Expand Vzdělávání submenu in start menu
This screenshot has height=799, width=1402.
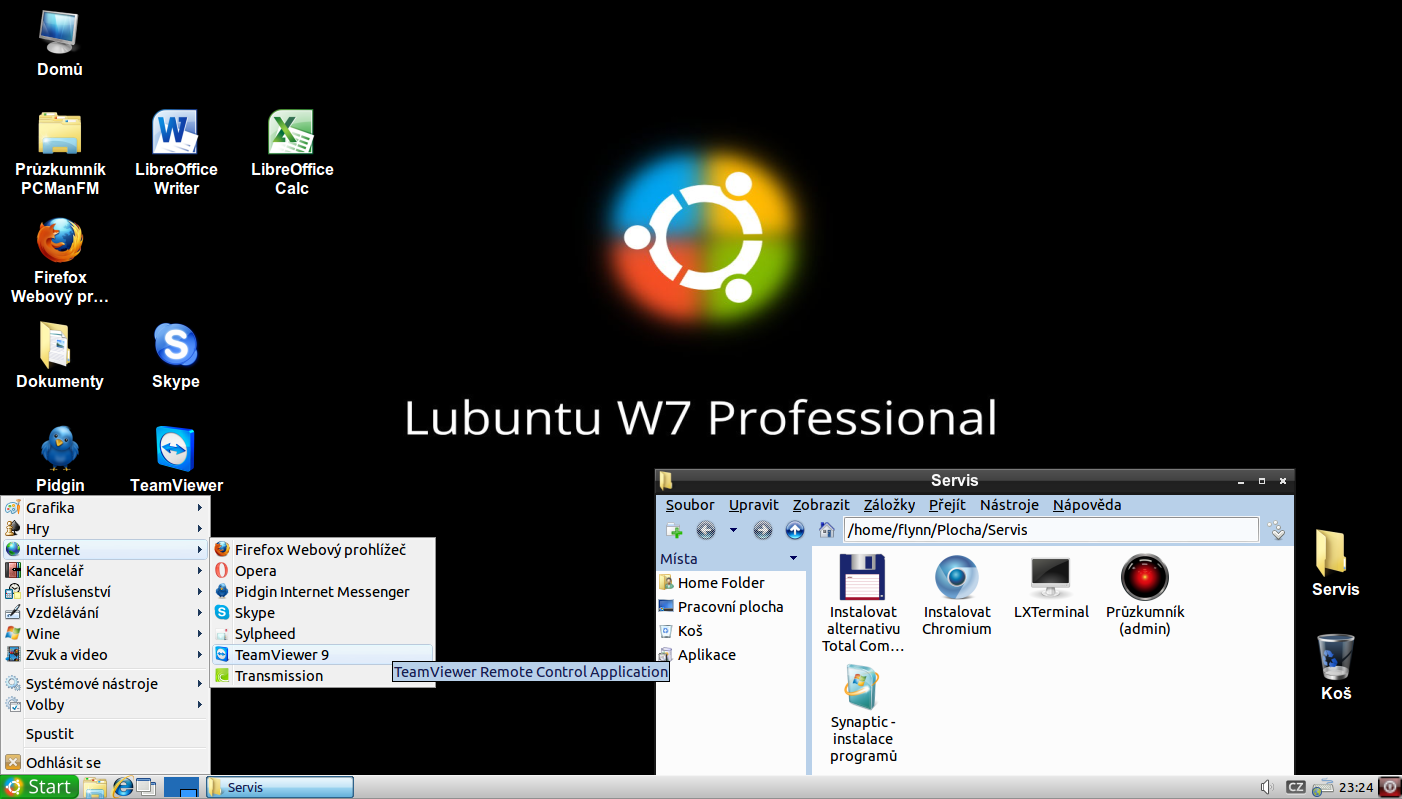point(105,613)
